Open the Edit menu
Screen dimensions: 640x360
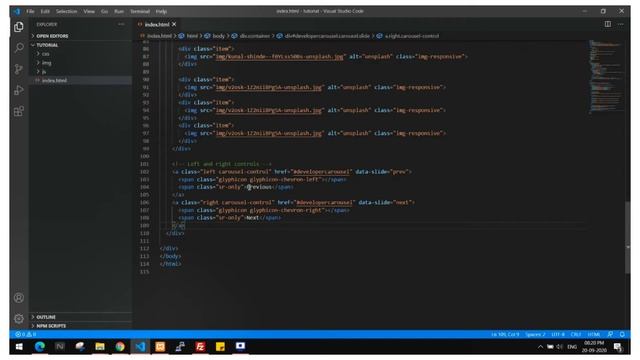coord(45,11)
